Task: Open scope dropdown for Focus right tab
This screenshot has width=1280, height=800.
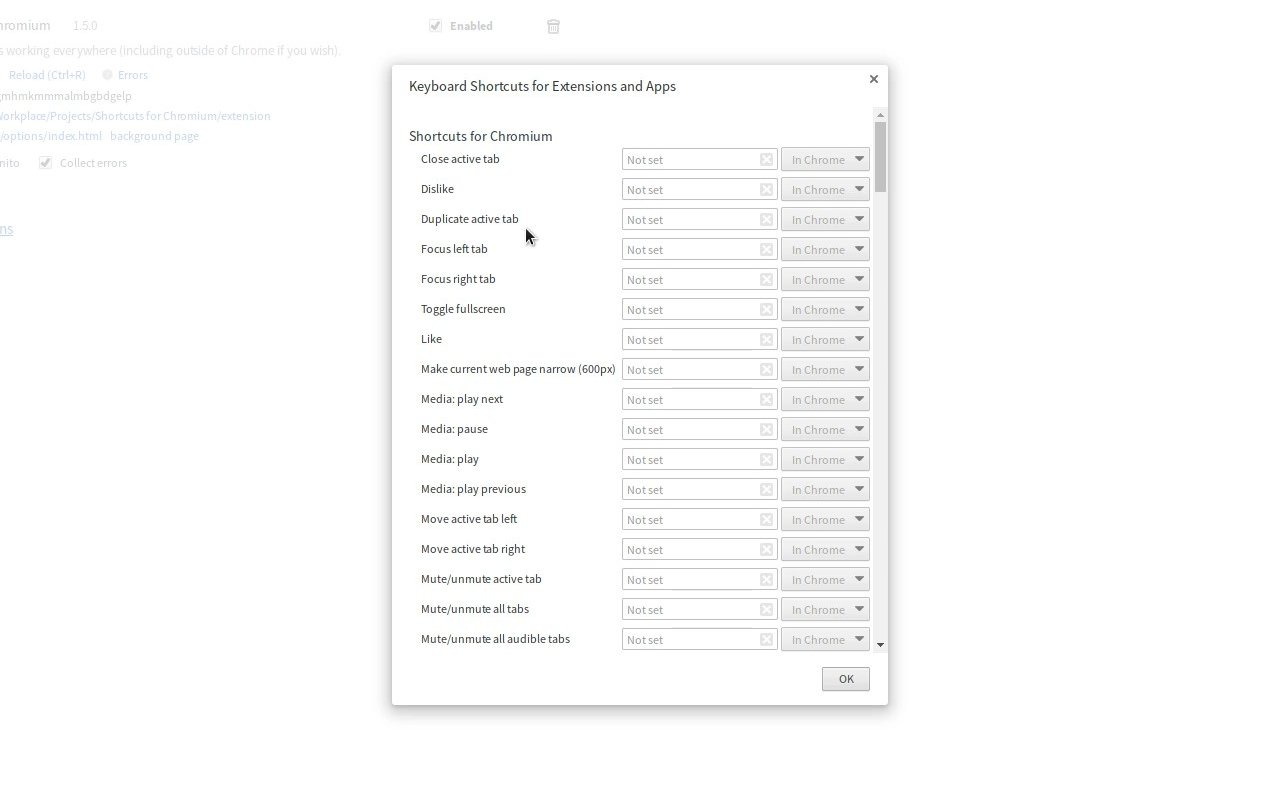Action: (x=825, y=280)
